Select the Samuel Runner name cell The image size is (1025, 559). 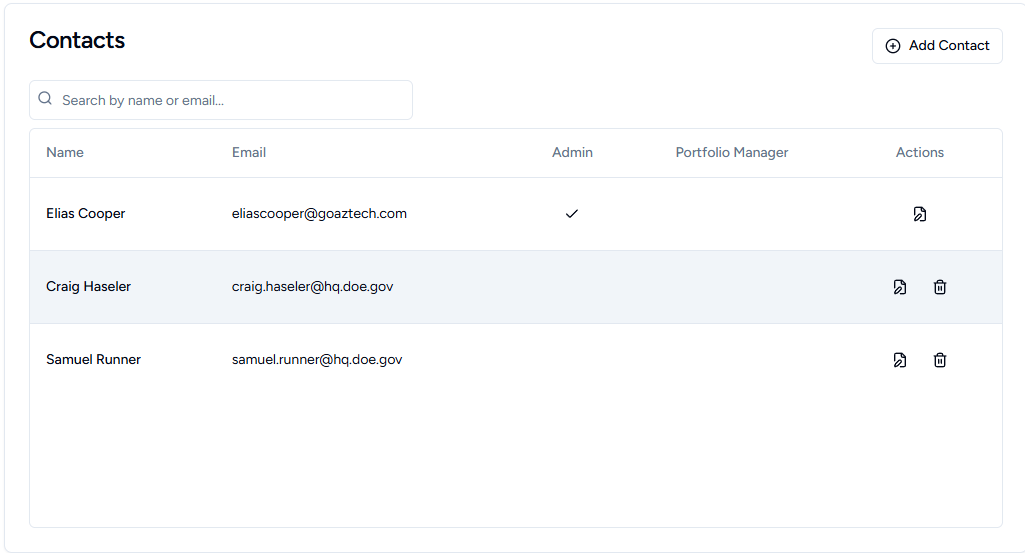click(x=93, y=360)
